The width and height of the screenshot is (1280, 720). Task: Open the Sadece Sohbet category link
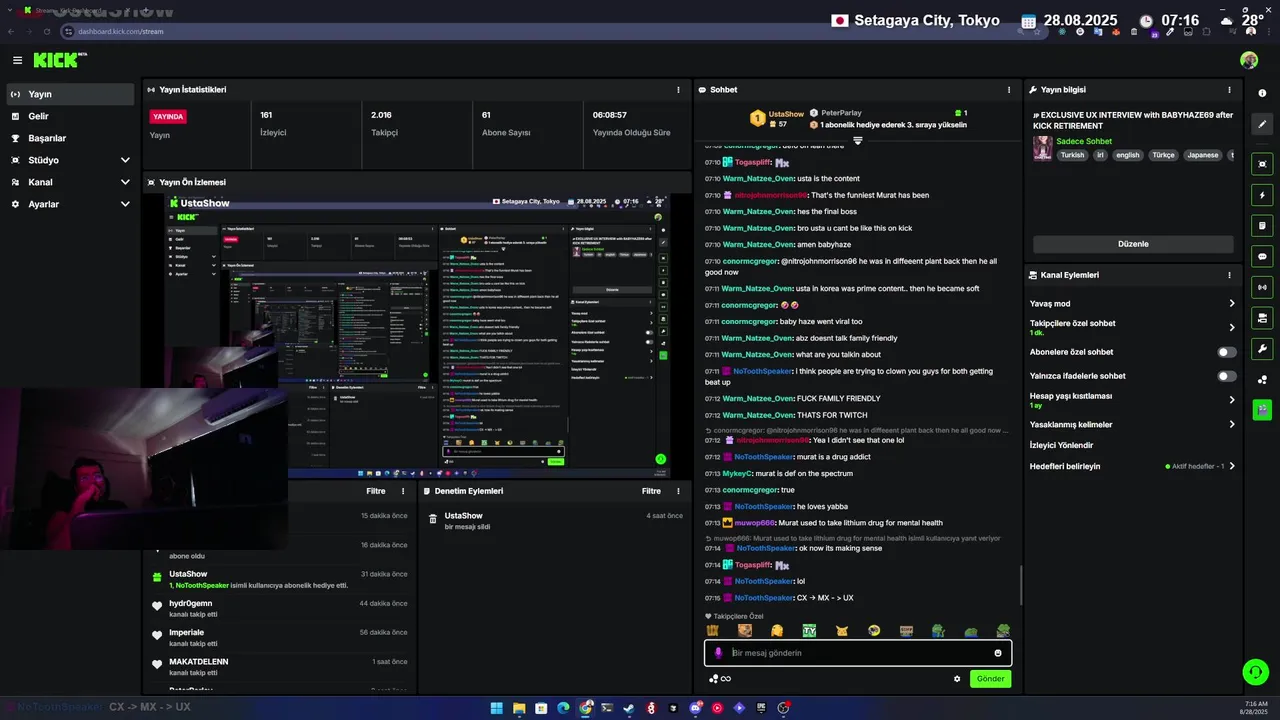click(x=1084, y=142)
